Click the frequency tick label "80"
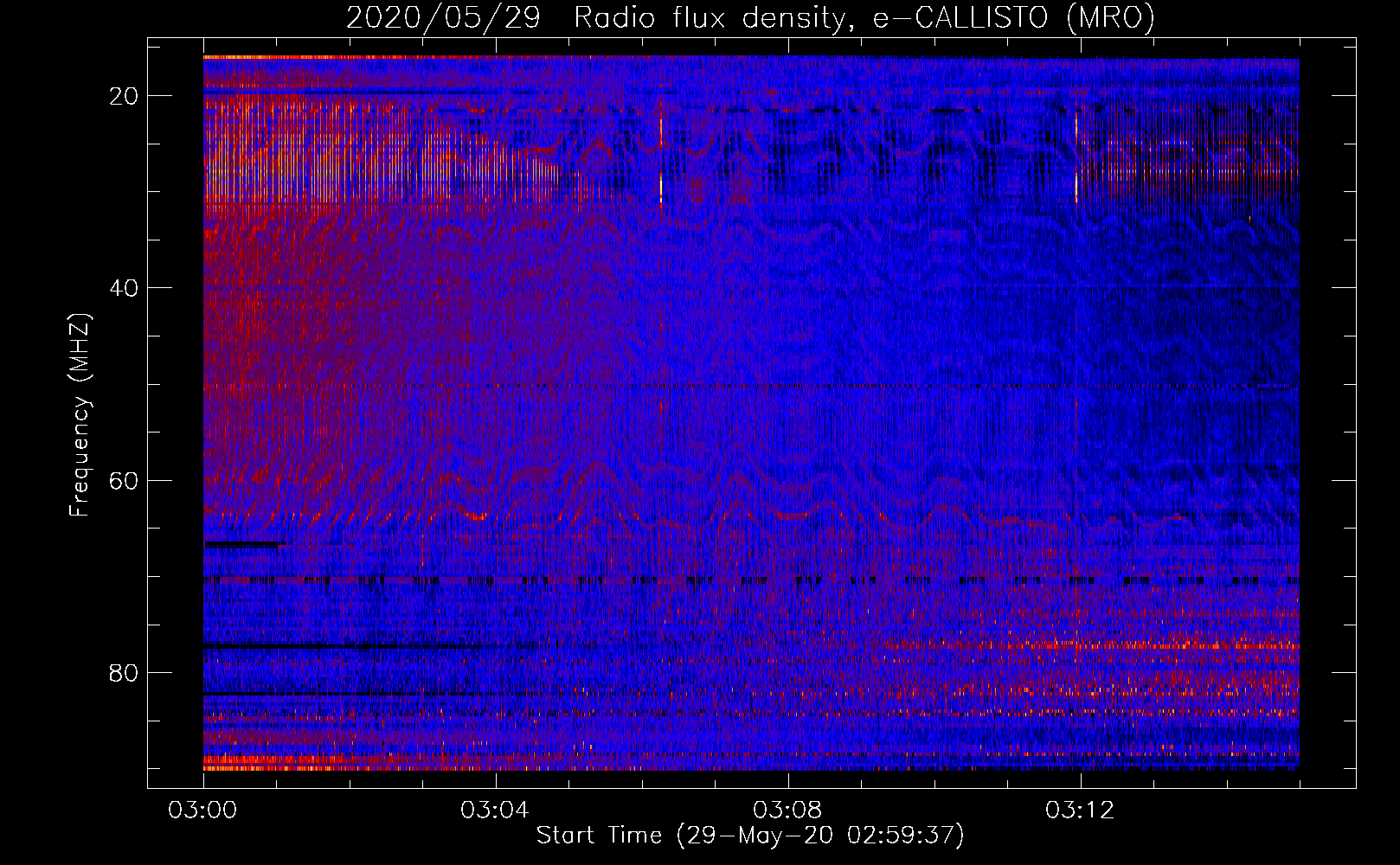This screenshot has height=865, width=1400. pos(124,672)
